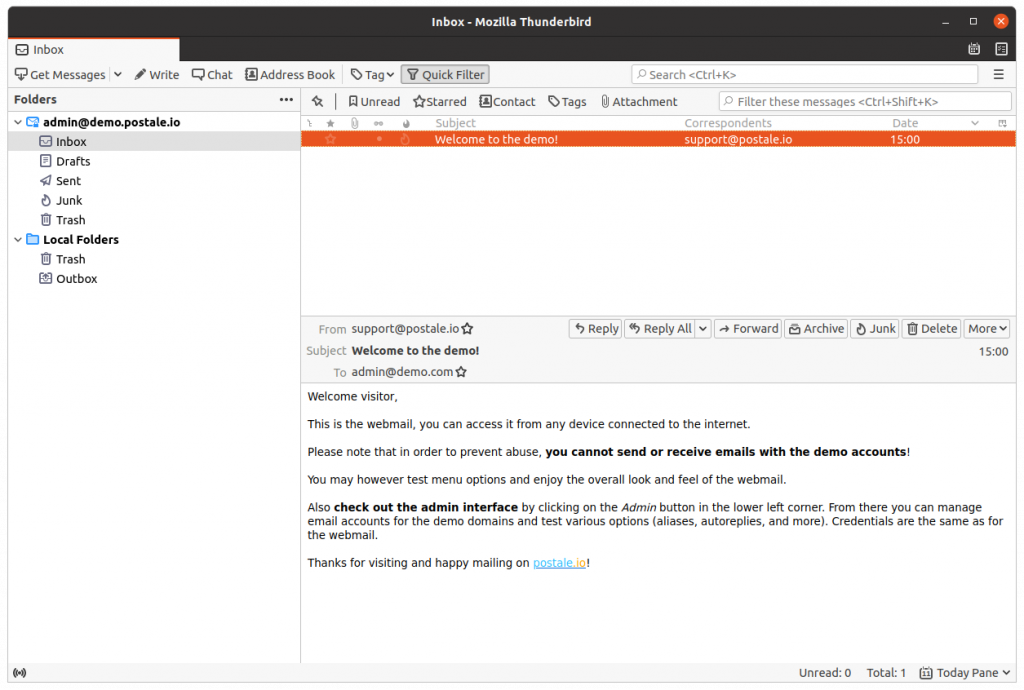Open the Reply All dropdown arrow
Screen dimensions: 1024x690
703,328
